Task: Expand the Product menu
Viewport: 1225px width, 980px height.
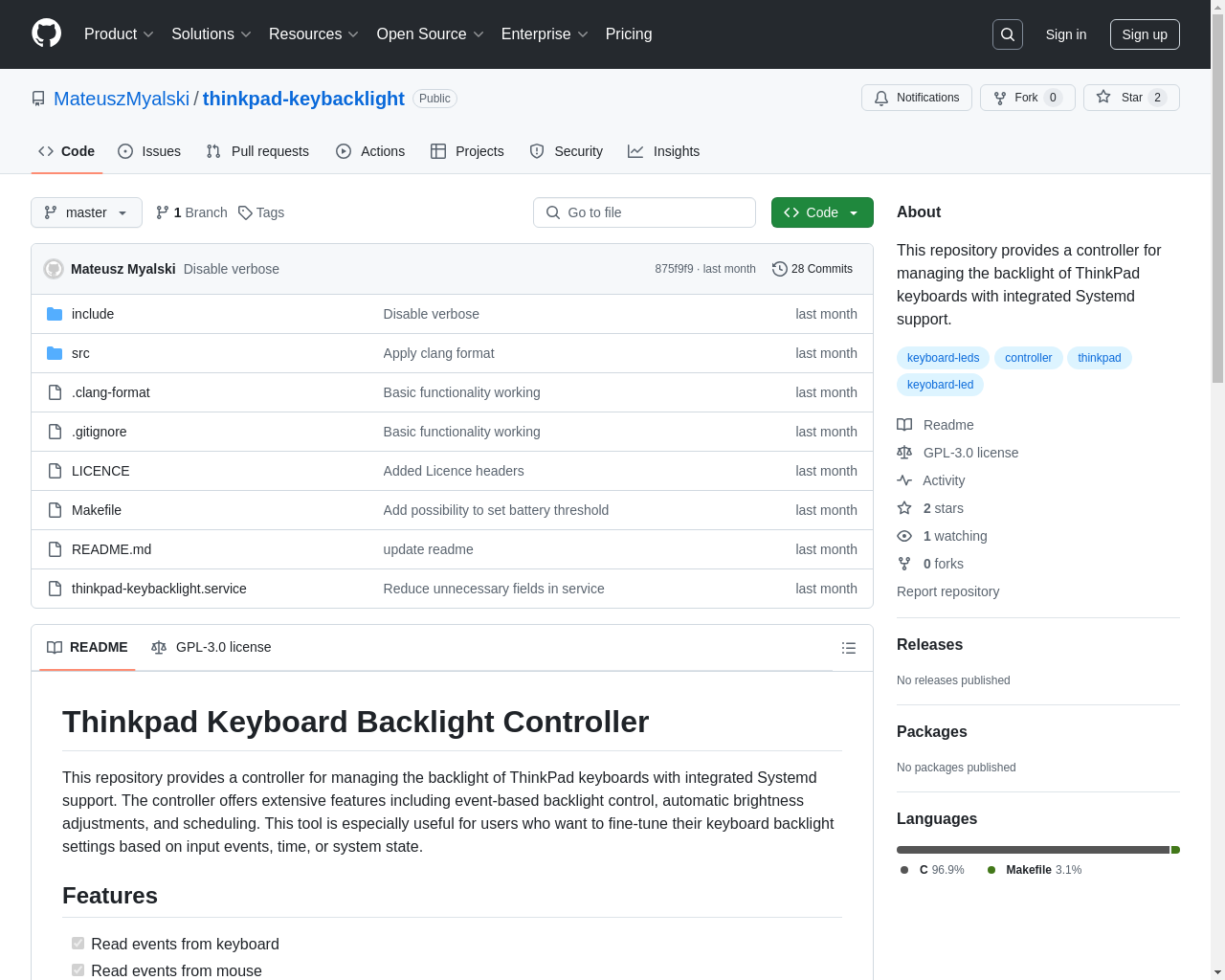Action: [x=119, y=34]
